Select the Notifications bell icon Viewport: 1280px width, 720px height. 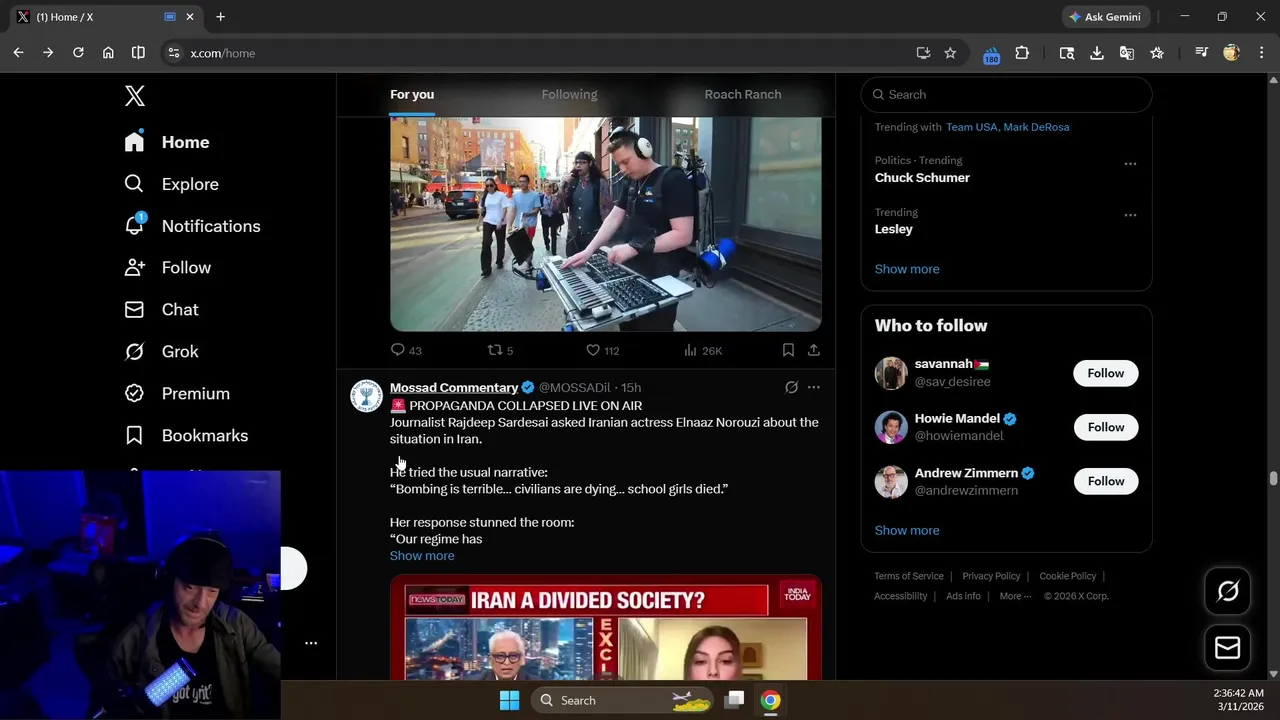click(x=134, y=226)
